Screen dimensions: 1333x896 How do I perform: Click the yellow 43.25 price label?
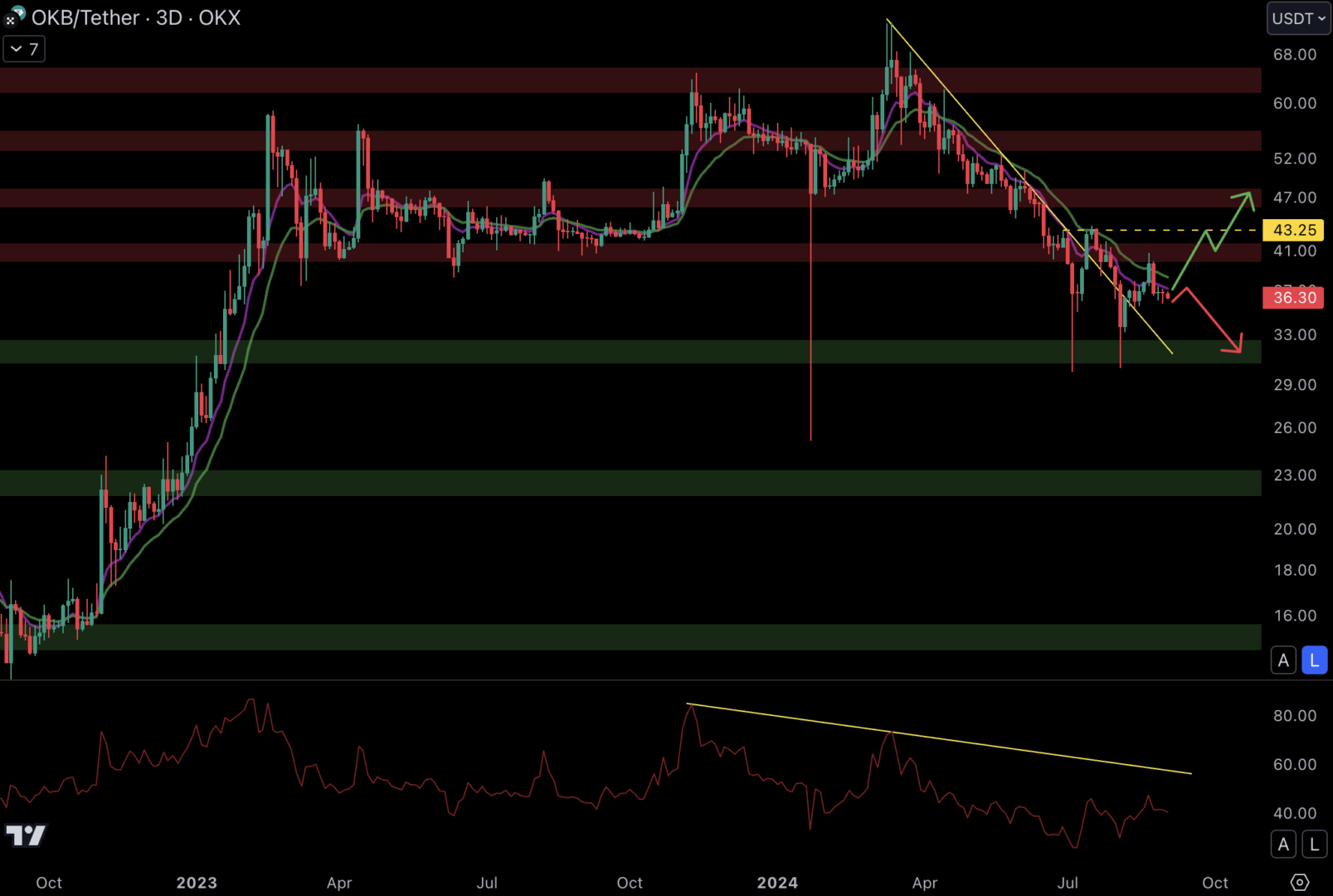click(x=1292, y=230)
